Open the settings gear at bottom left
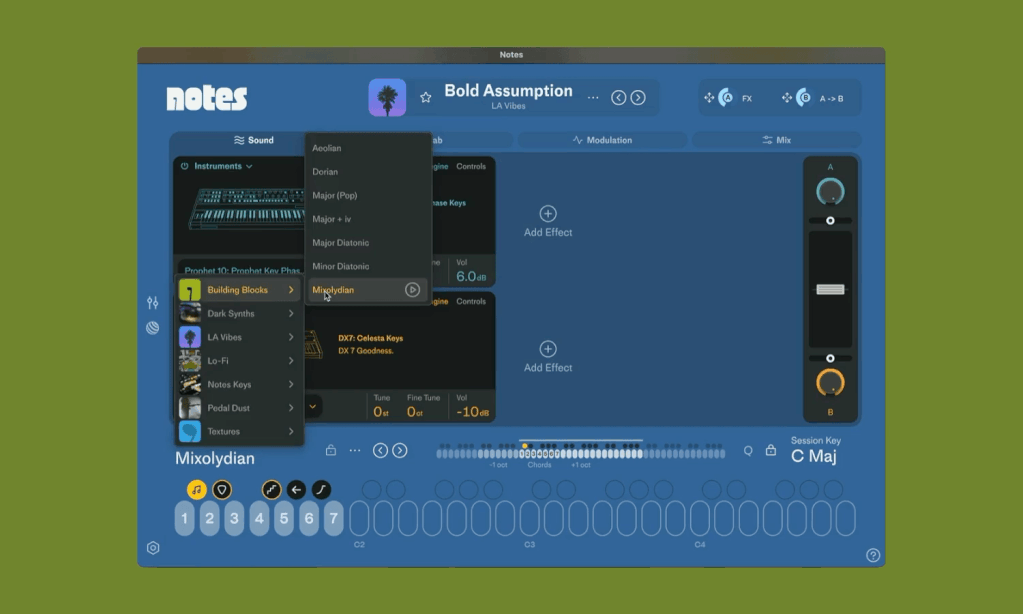Viewport: 1023px width, 614px height. pos(153,548)
